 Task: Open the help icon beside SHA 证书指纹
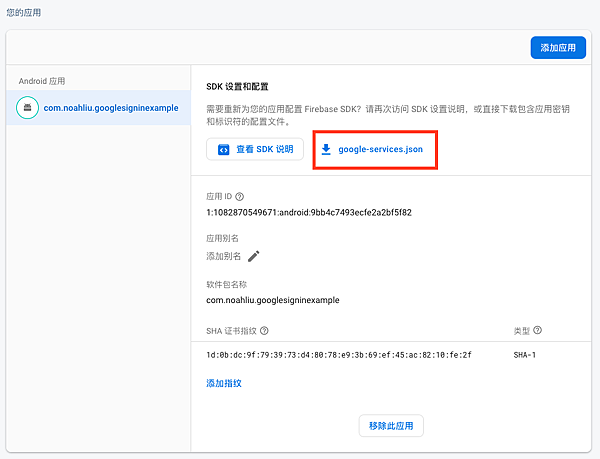click(x=264, y=331)
